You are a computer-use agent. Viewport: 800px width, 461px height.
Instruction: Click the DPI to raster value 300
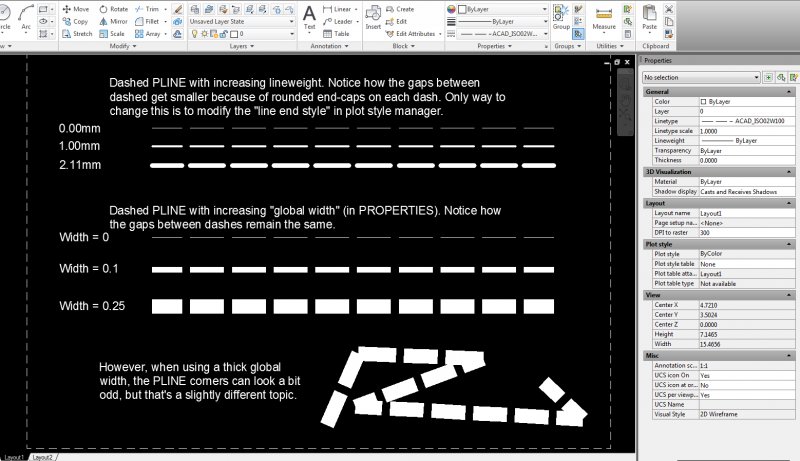[746, 233]
